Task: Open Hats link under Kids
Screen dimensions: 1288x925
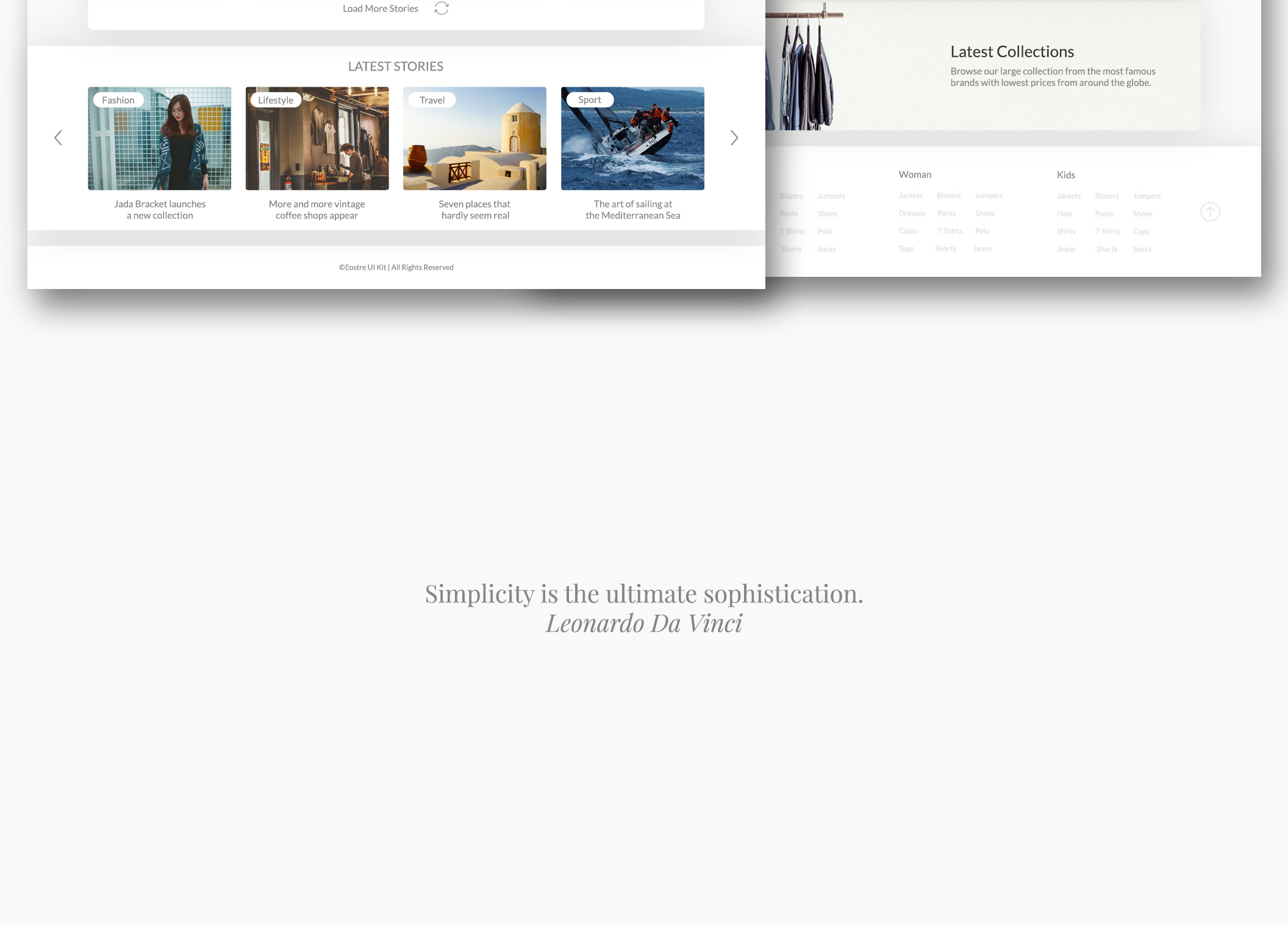Action: click(1064, 214)
